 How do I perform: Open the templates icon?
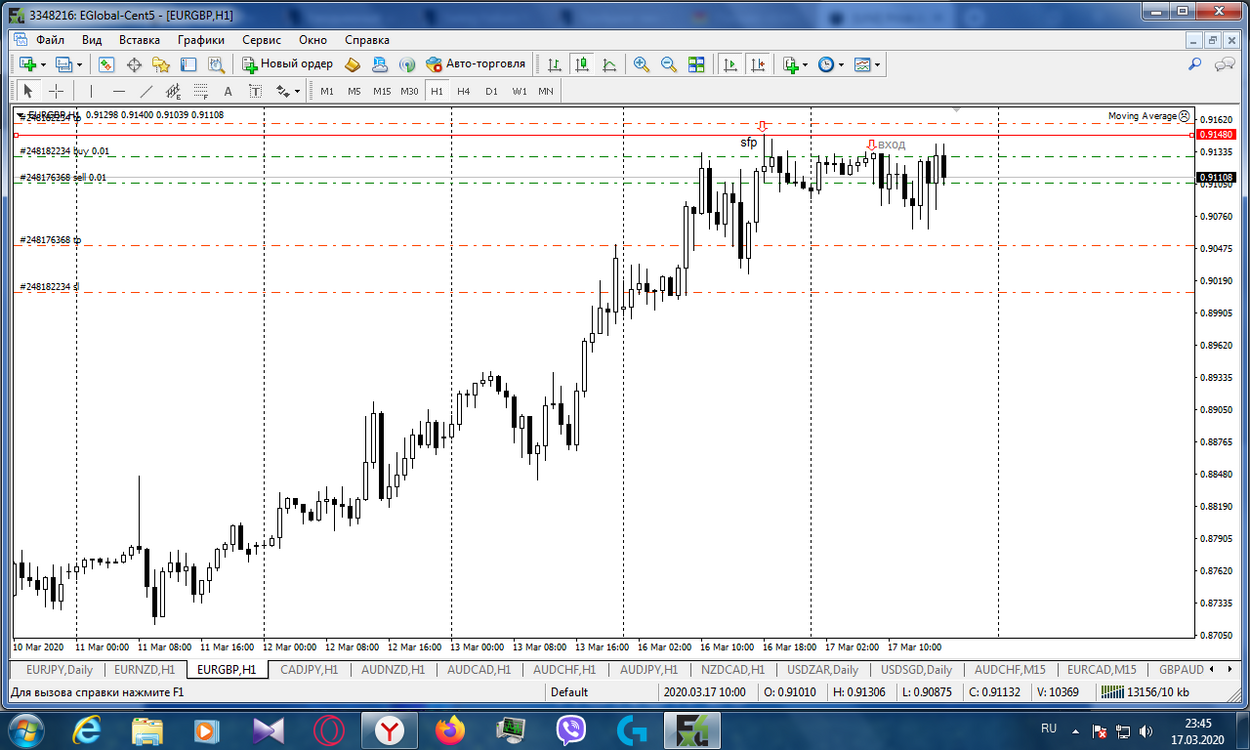coord(862,64)
